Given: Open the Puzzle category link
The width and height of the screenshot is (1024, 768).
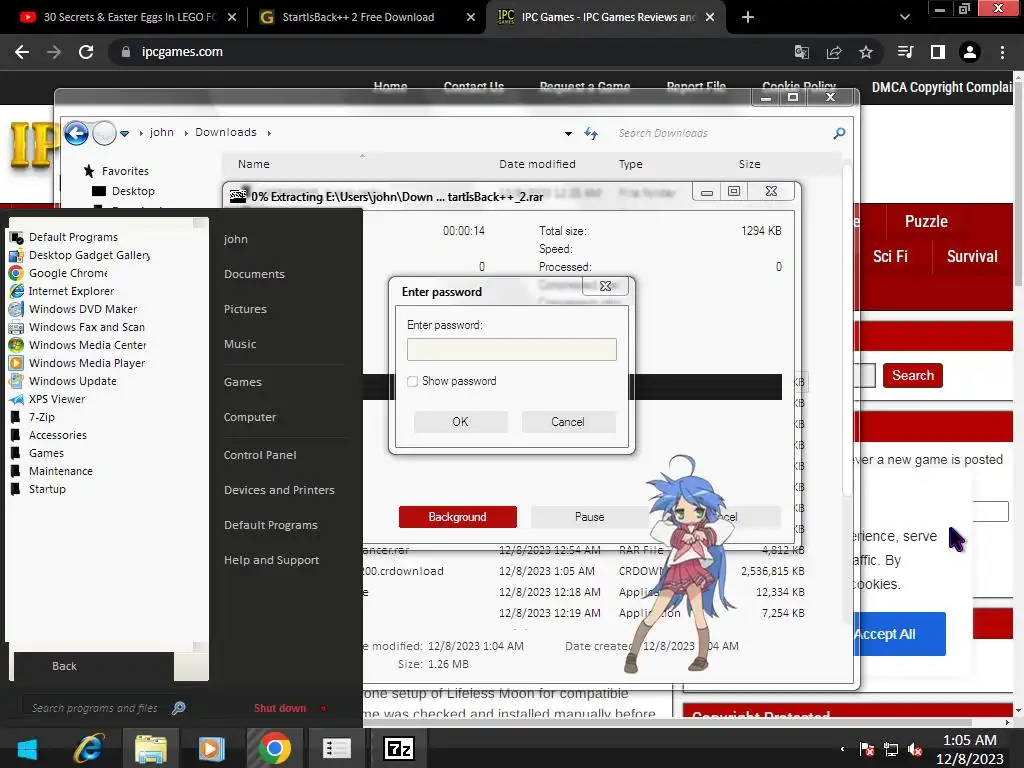Looking at the screenshot, I should click(x=926, y=221).
